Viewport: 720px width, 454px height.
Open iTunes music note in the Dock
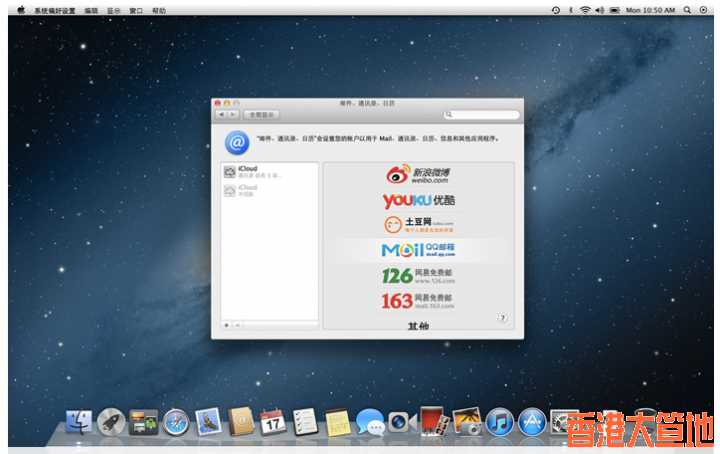pos(500,422)
